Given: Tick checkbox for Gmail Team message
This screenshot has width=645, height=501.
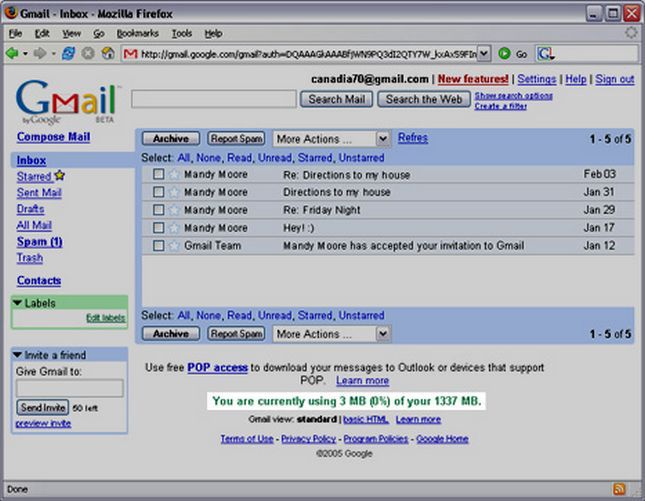Looking at the screenshot, I should coord(158,246).
